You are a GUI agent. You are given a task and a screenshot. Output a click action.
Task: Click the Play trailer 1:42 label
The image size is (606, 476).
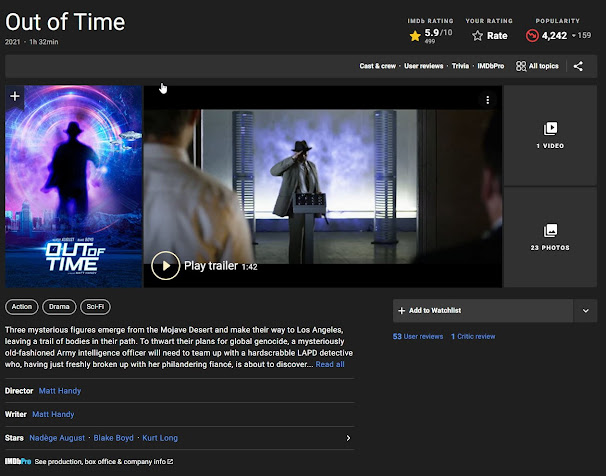[221, 266]
